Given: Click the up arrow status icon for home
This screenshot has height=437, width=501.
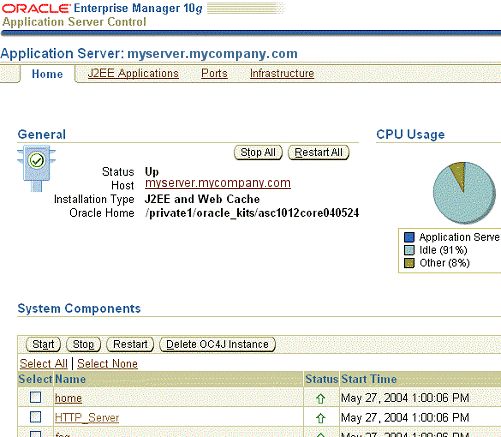Looking at the screenshot, I should (x=321, y=398).
